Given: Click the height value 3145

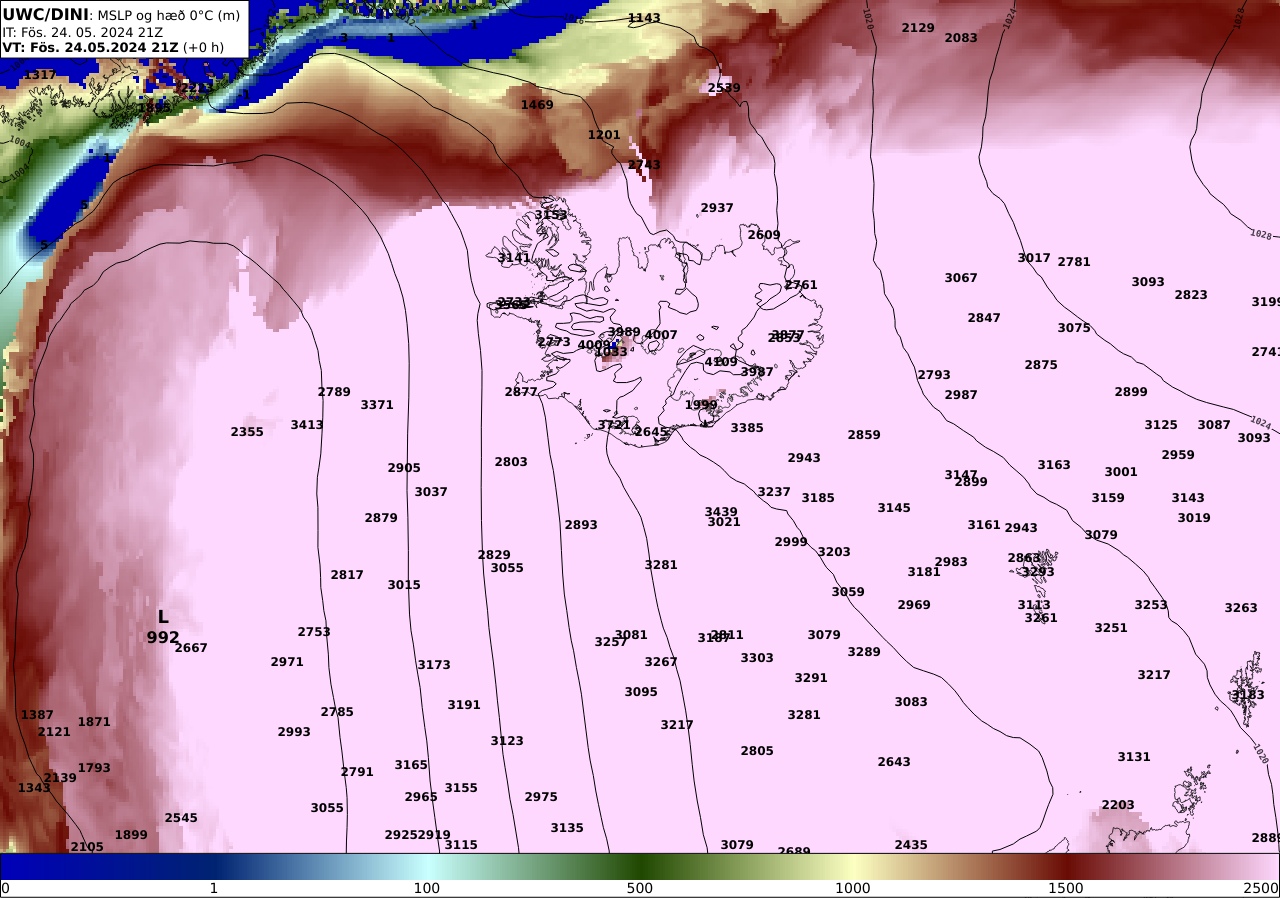Looking at the screenshot, I should [894, 508].
